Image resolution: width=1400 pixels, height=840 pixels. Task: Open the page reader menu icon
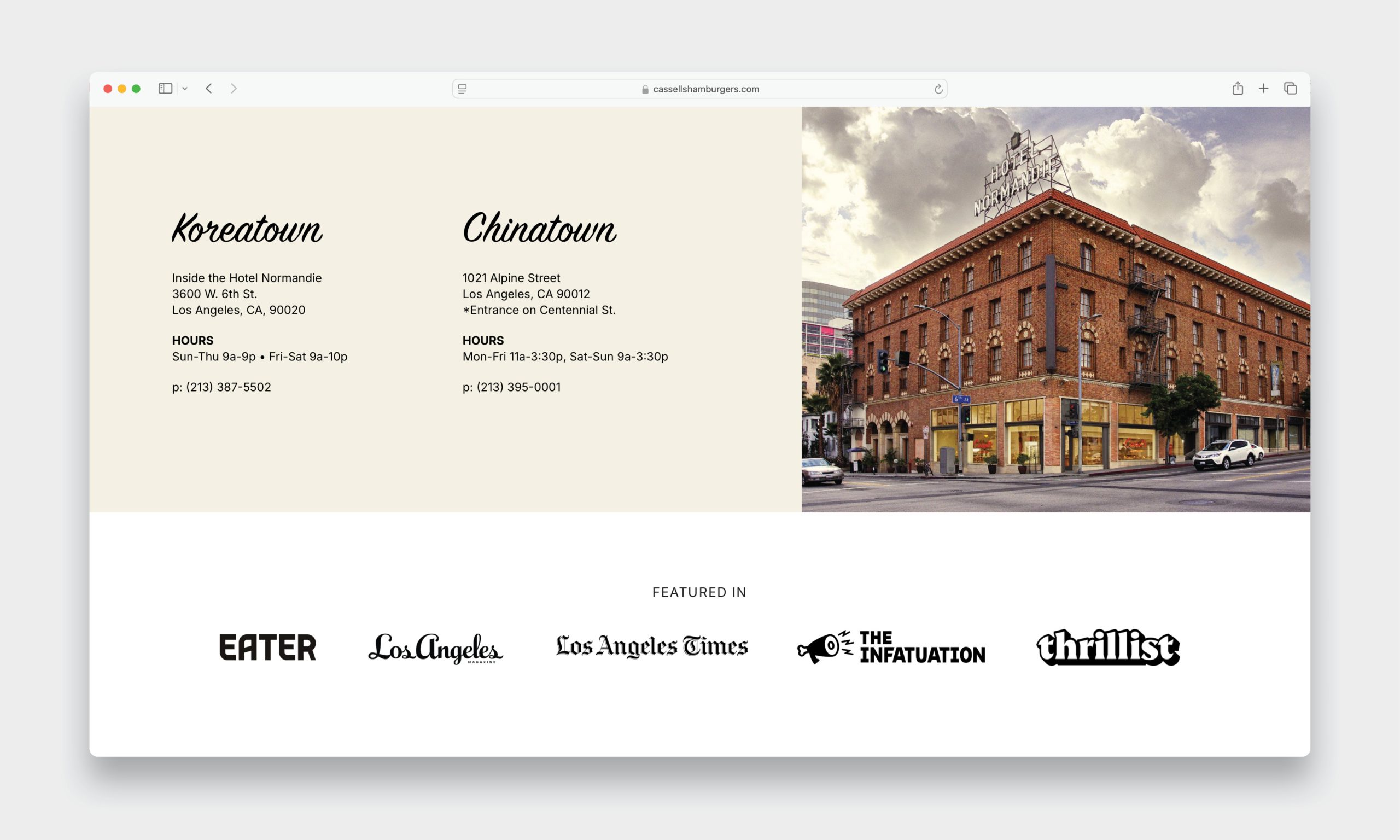462,89
